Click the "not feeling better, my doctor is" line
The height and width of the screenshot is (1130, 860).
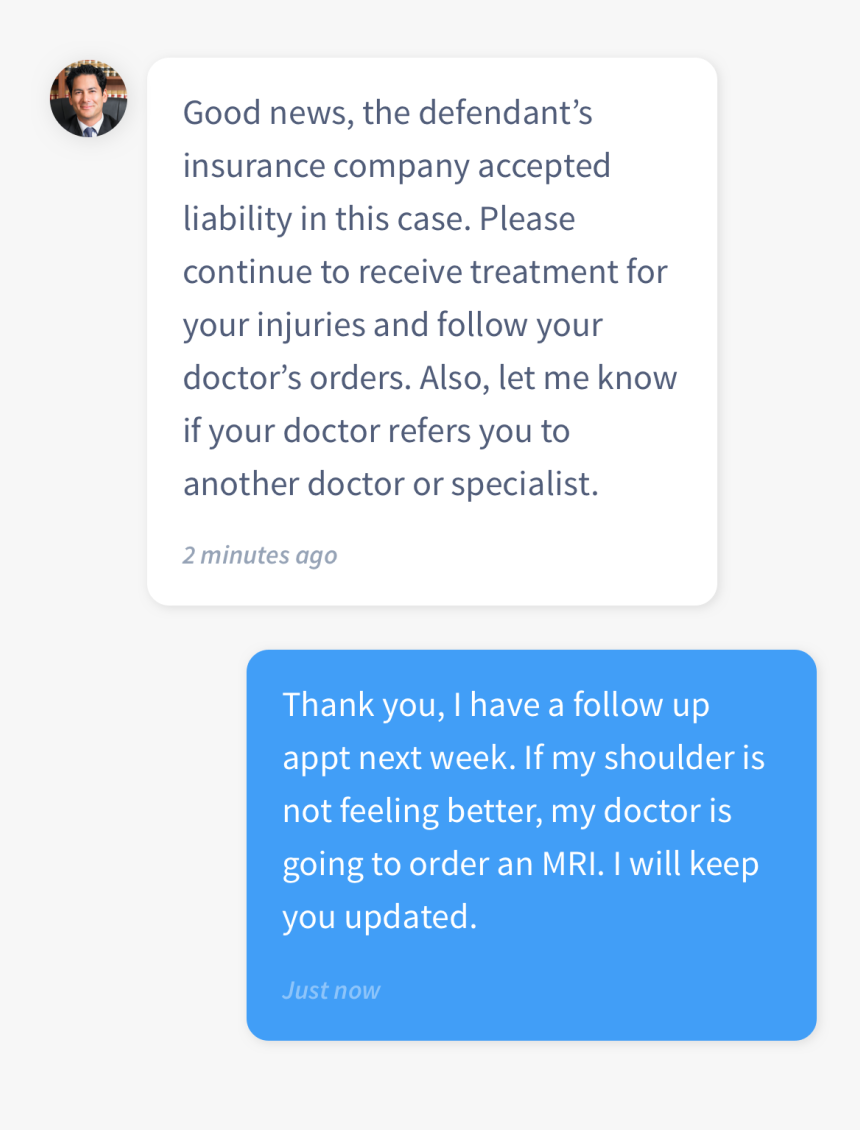pyautogui.click(x=507, y=811)
